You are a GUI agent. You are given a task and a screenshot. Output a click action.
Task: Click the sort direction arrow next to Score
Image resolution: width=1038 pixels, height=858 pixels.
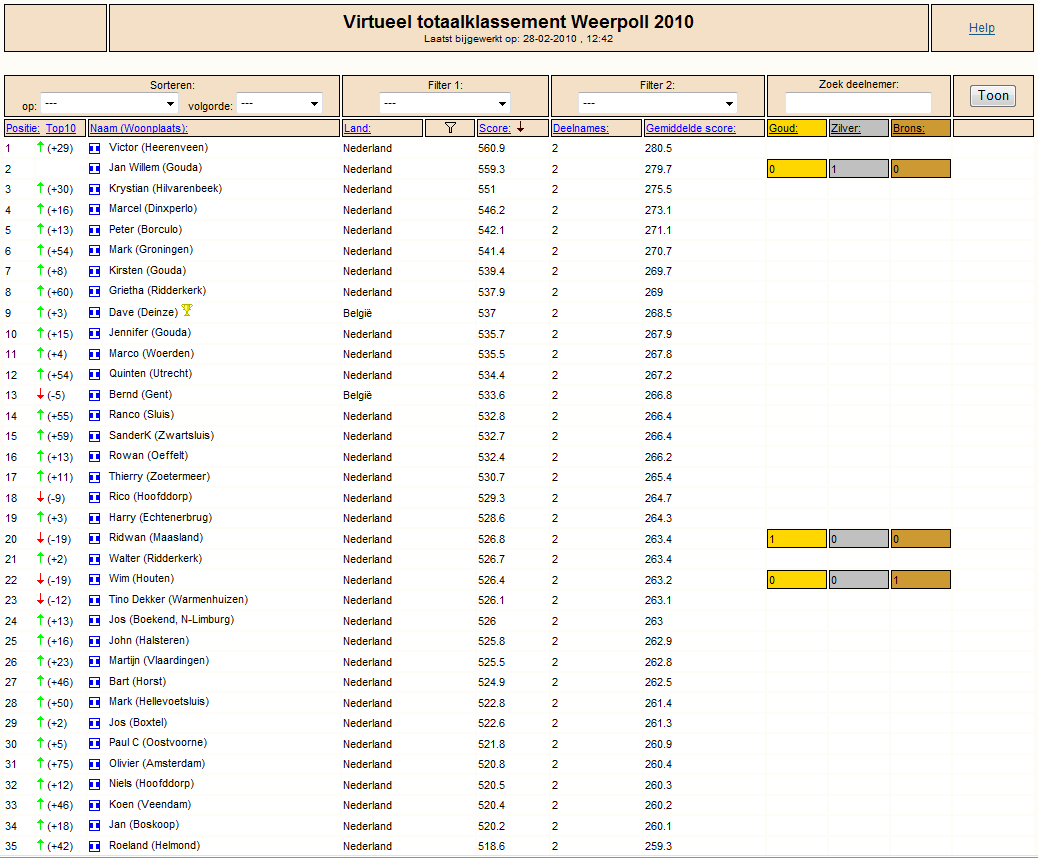pos(520,127)
